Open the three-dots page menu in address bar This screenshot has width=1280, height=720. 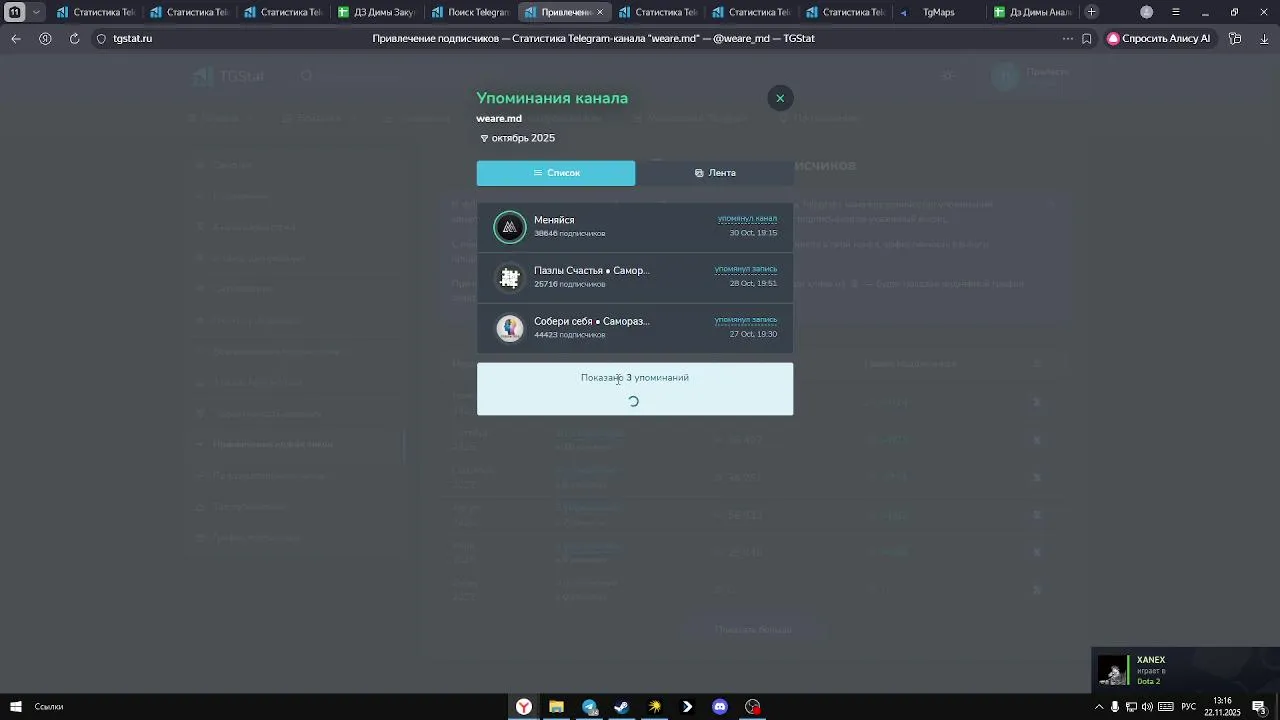coord(1068,39)
